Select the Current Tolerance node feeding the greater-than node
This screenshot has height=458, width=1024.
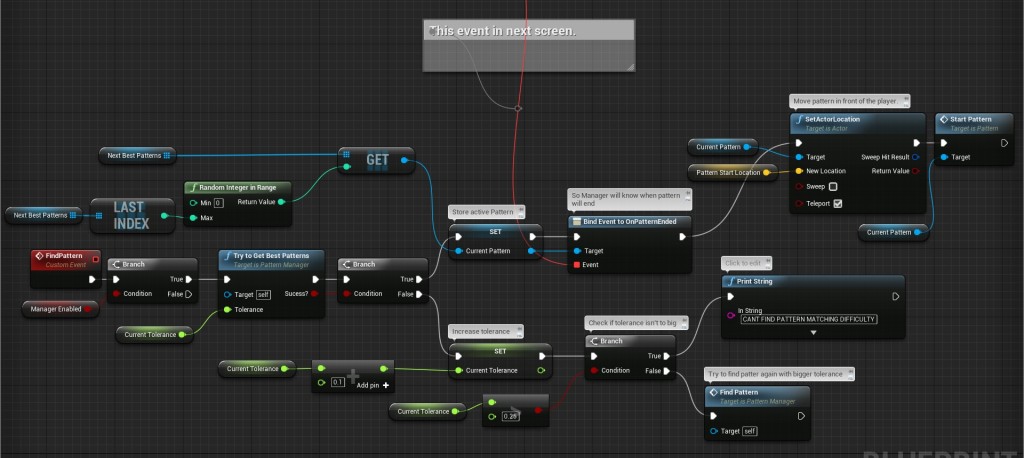428,412
